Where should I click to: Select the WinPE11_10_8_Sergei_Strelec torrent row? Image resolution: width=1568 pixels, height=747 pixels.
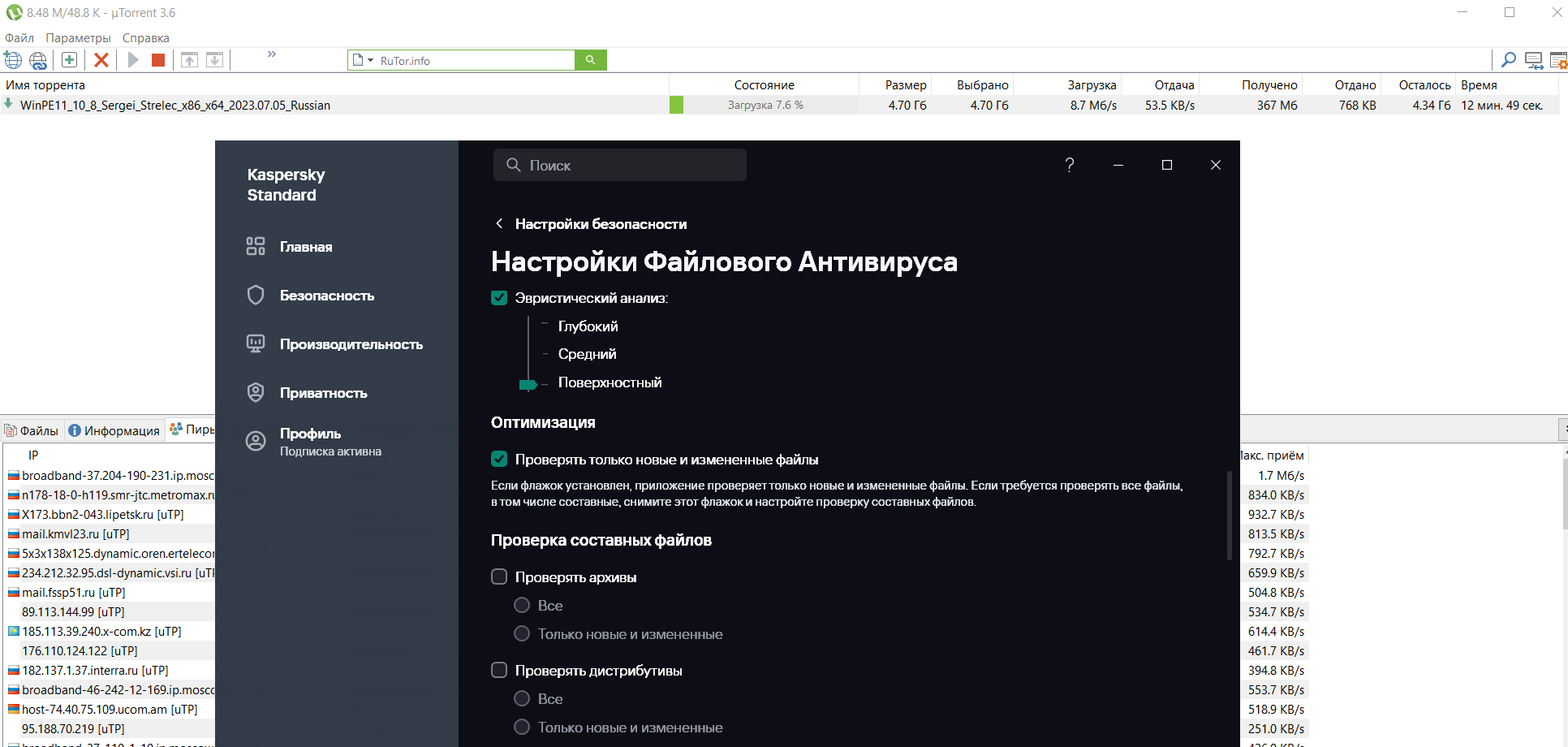[779, 105]
